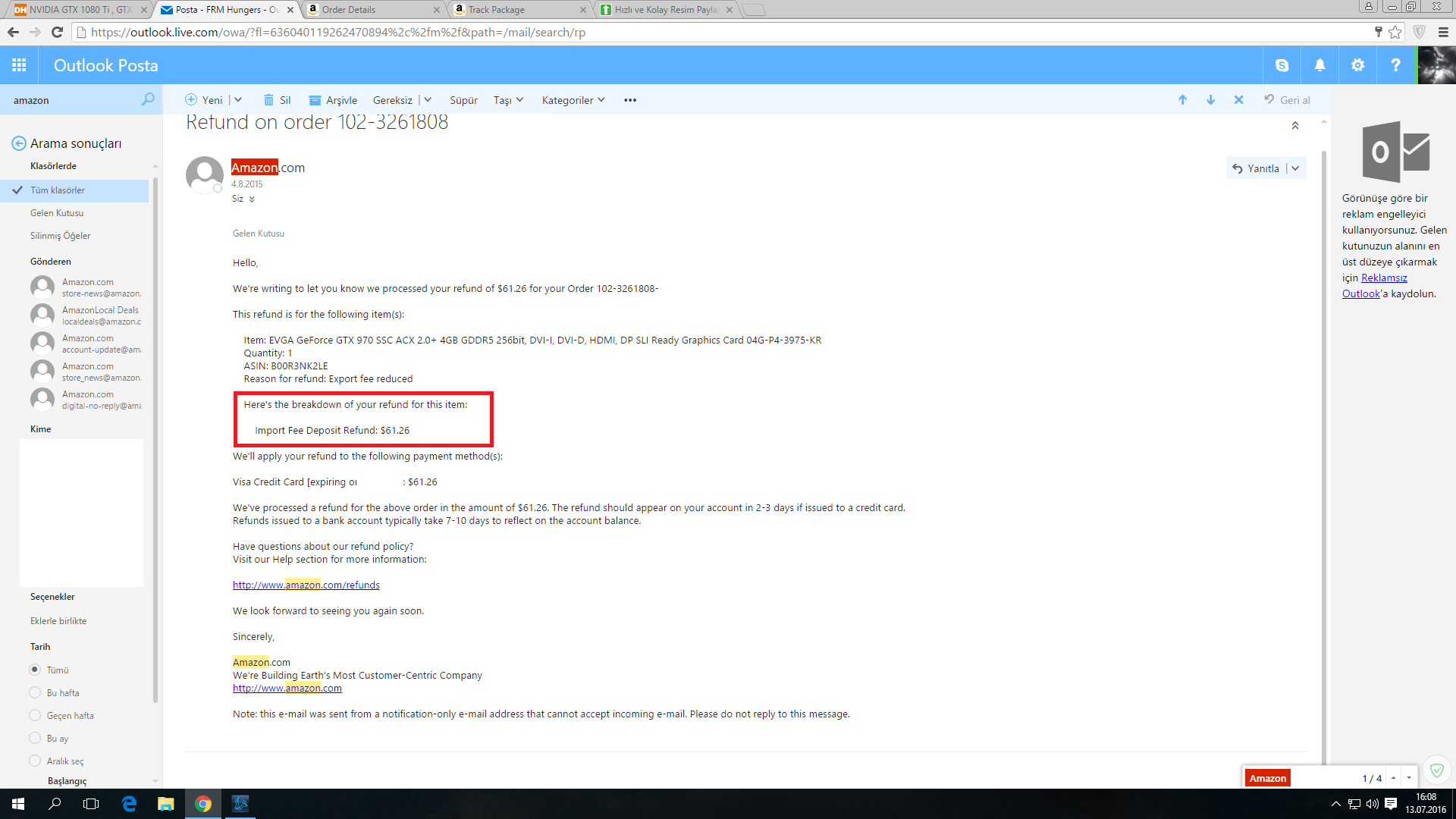Open the Outlook app launcher grid
Image resolution: width=1456 pixels, height=819 pixels.
(19, 65)
